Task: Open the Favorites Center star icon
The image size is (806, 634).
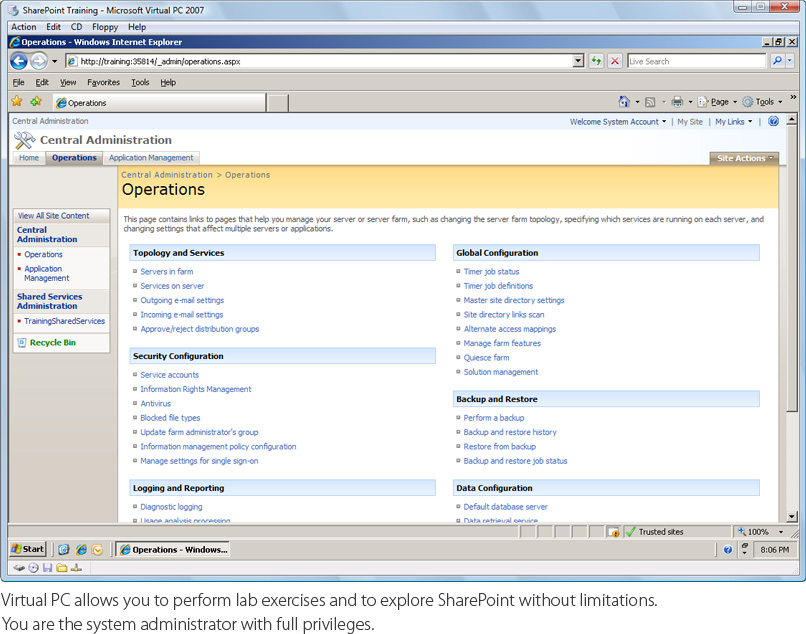Action: (x=17, y=101)
